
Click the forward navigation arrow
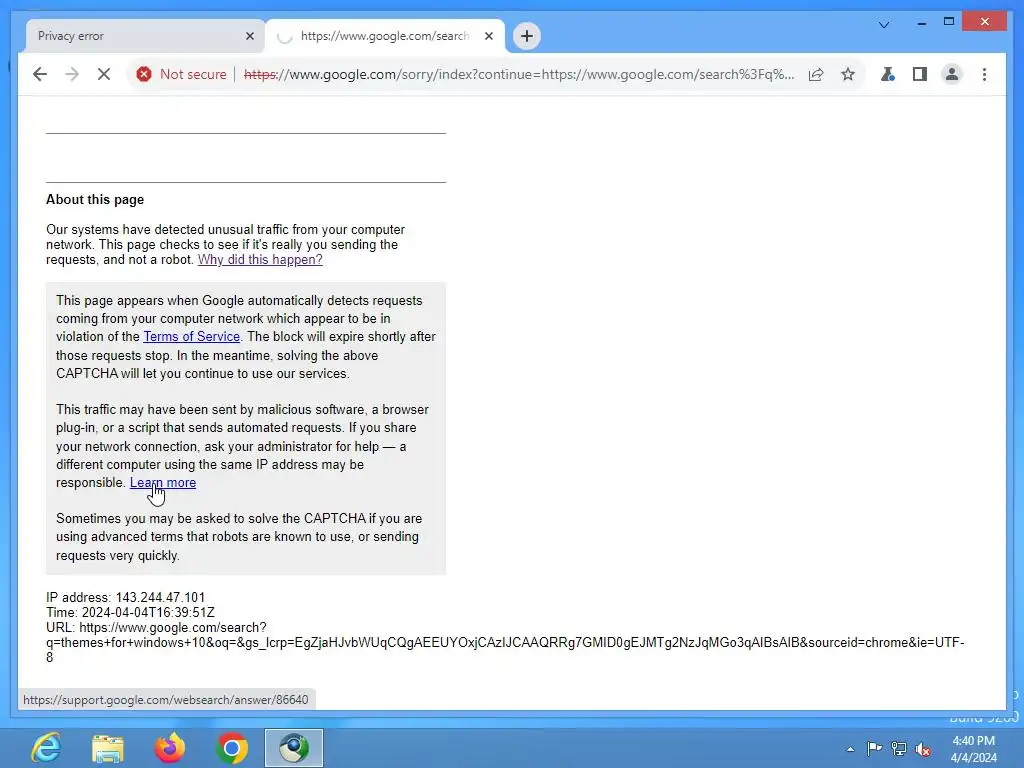point(72,74)
